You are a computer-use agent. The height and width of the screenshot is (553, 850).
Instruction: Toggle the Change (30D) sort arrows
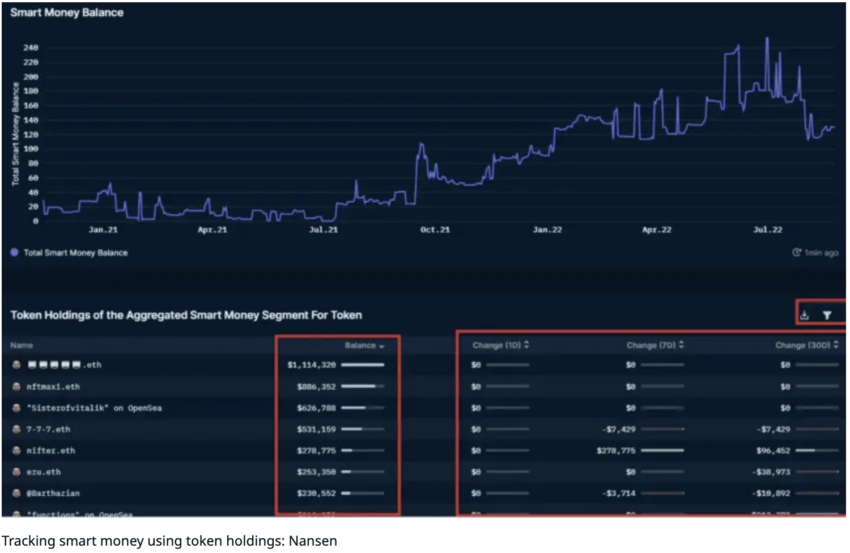coord(836,345)
